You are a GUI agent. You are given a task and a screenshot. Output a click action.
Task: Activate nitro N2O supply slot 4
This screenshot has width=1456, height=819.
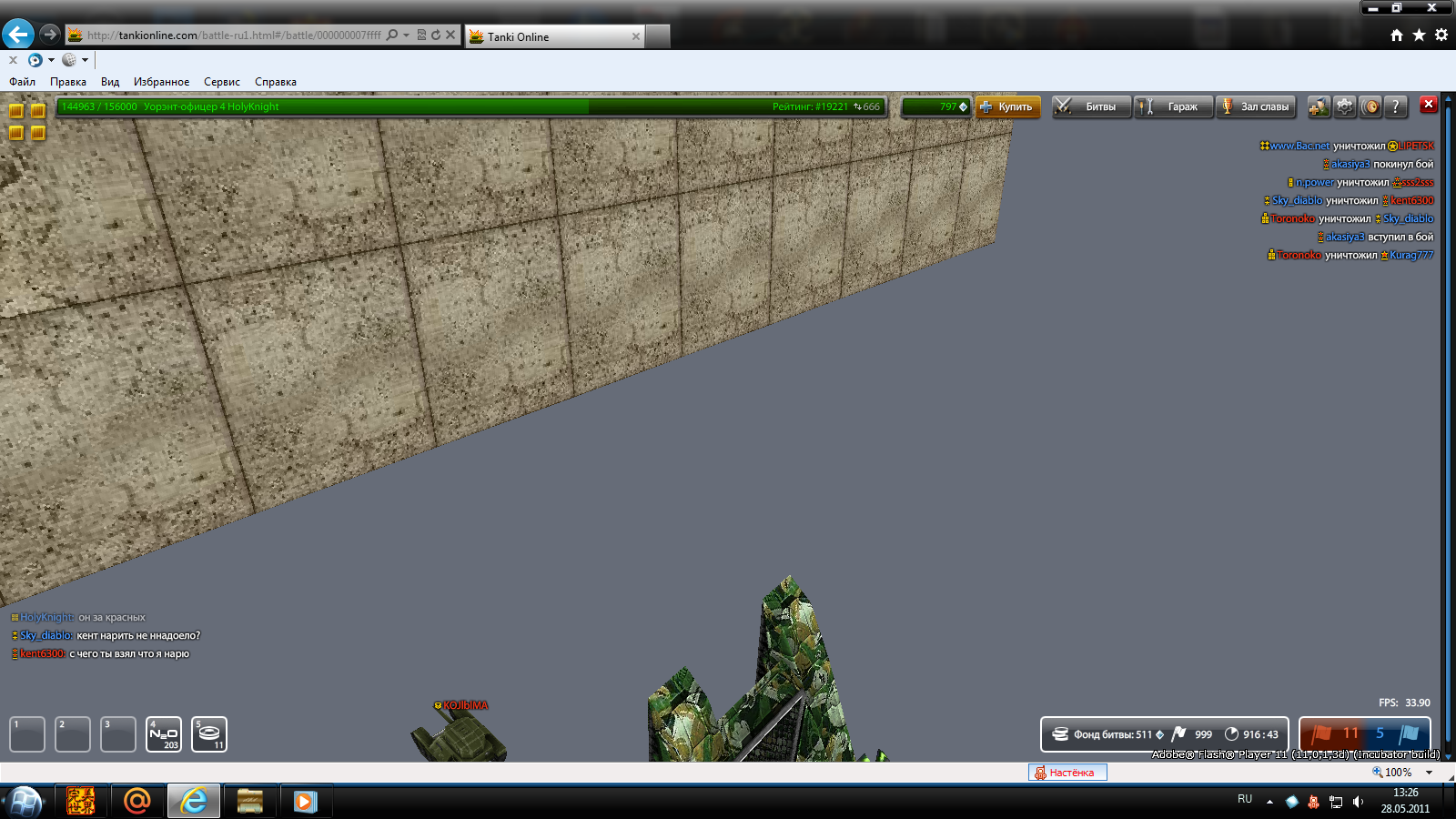(164, 734)
